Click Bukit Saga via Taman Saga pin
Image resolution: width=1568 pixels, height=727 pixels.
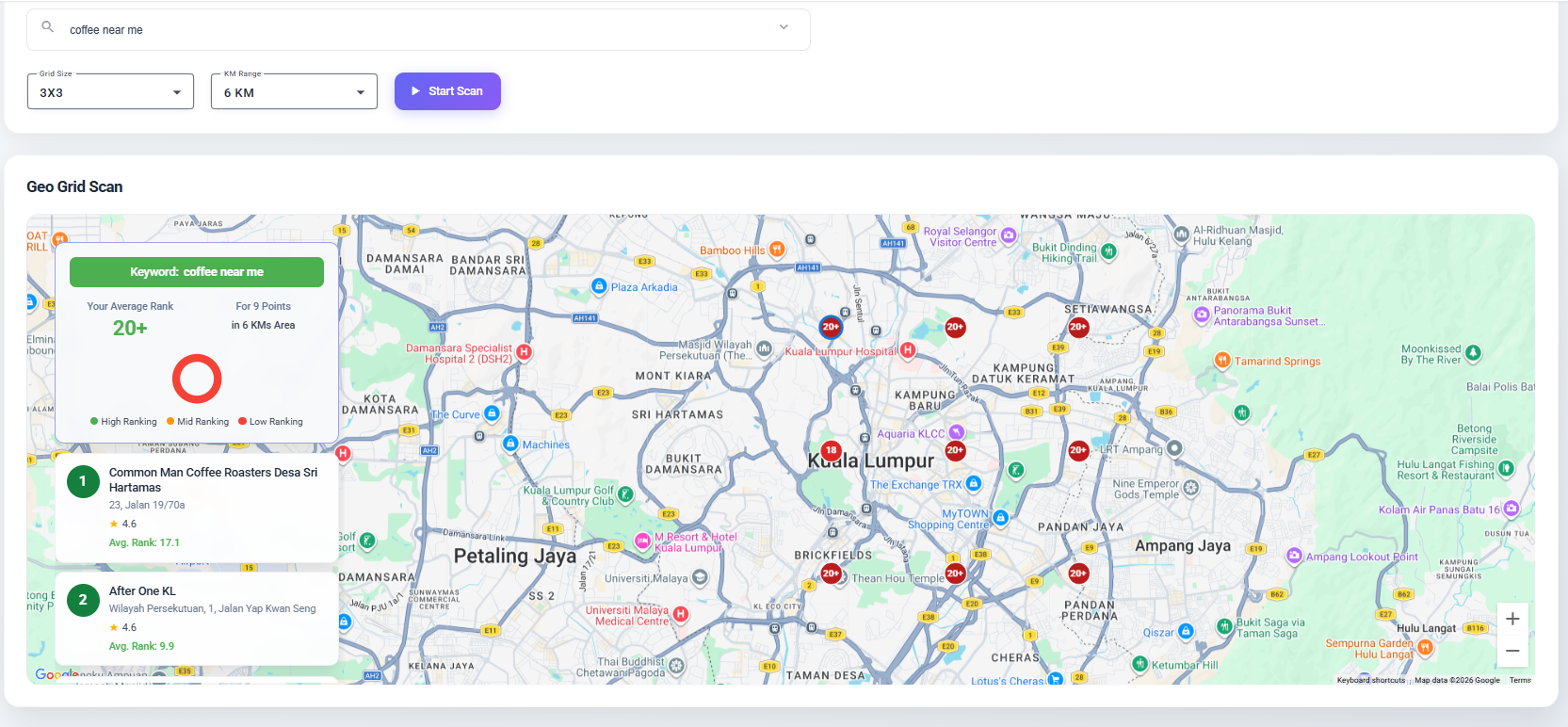1224,626
